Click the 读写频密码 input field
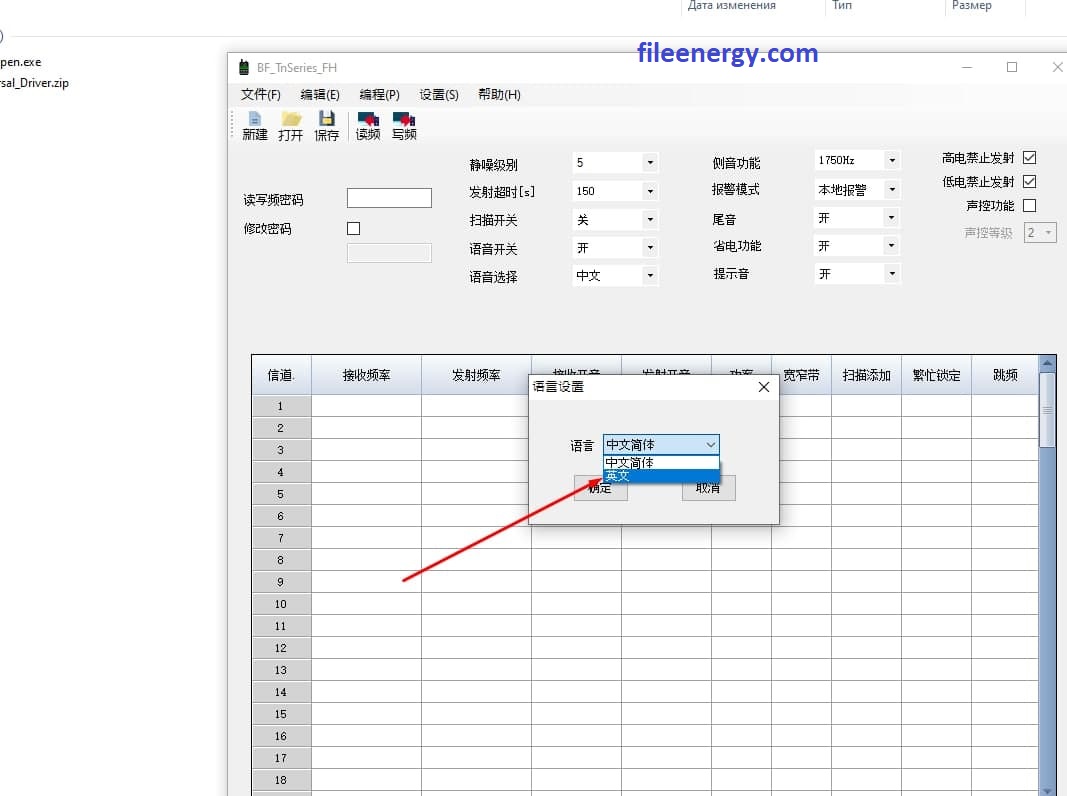The image size is (1067, 796). point(389,198)
